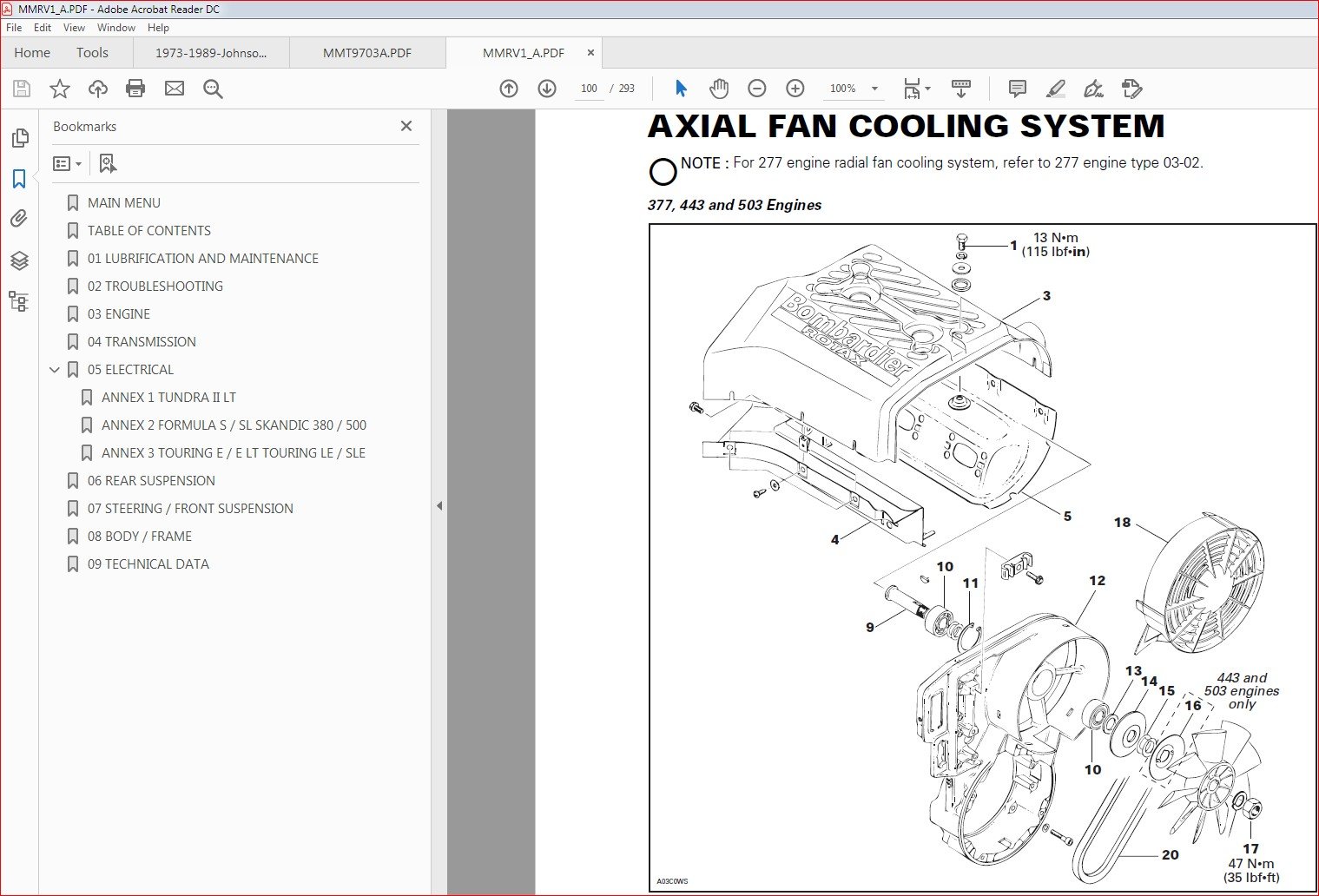Jump to 06 REAR SUSPENSION bookmark
This screenshot has width=1319, height=896.
point(151,481)
